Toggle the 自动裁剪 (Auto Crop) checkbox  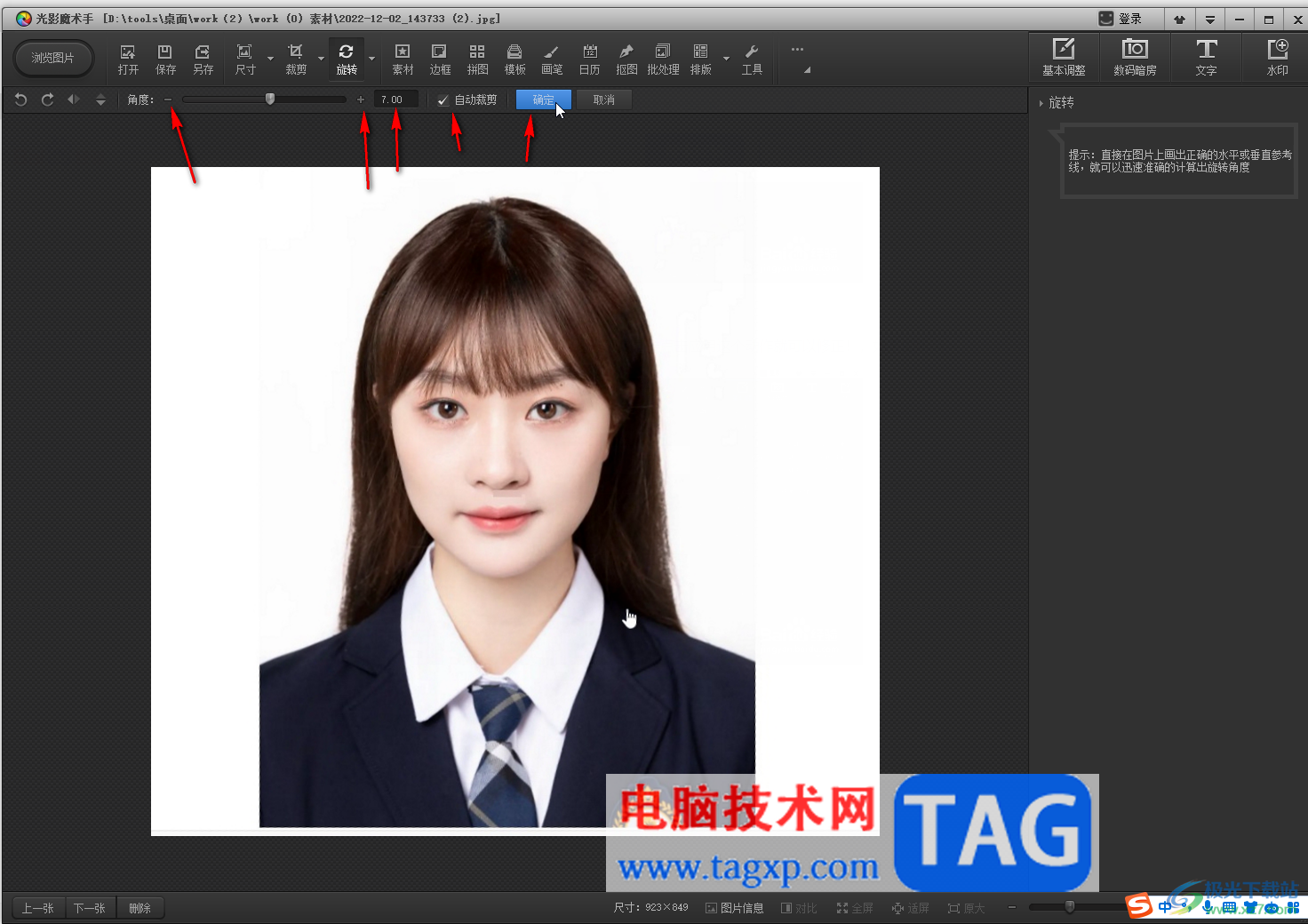[443, 100]
